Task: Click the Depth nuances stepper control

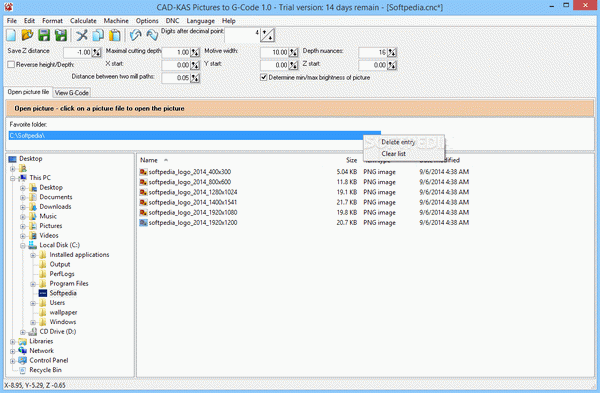Action: tap(392, 52)
